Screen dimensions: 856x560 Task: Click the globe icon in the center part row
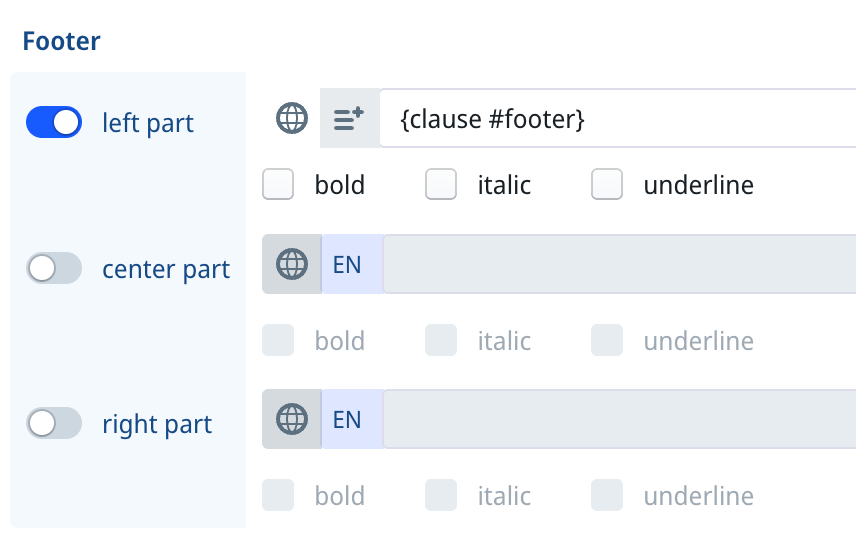coord(292,264)
